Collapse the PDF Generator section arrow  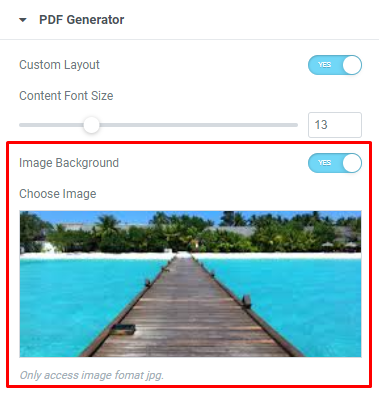[x=23, y=20]
